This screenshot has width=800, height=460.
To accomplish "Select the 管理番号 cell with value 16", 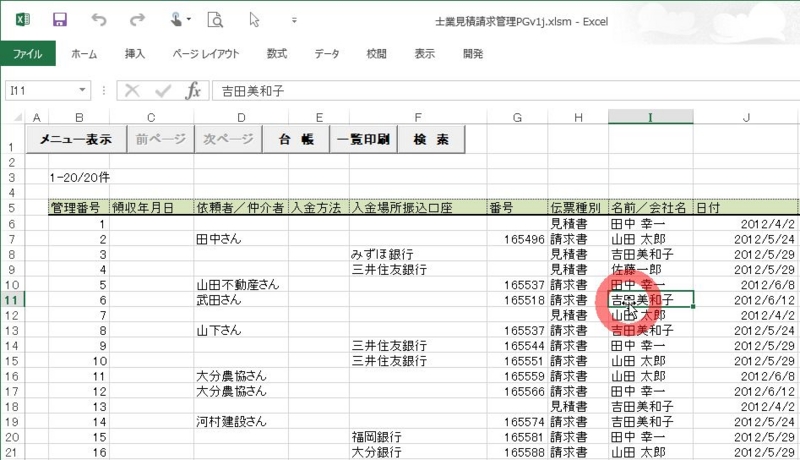I will coord(79,452).
